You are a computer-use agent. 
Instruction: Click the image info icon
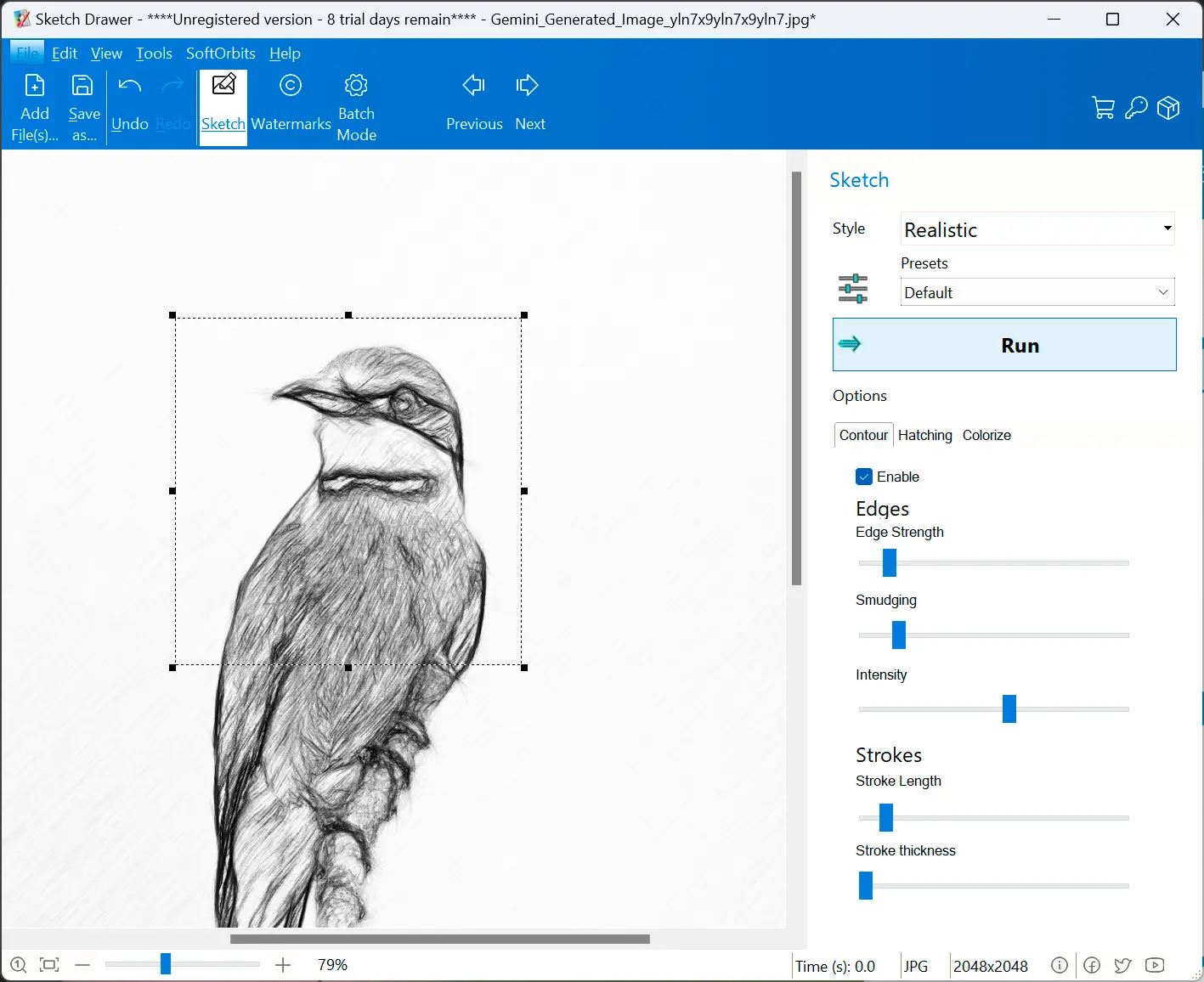click(x=1059, y=965)
